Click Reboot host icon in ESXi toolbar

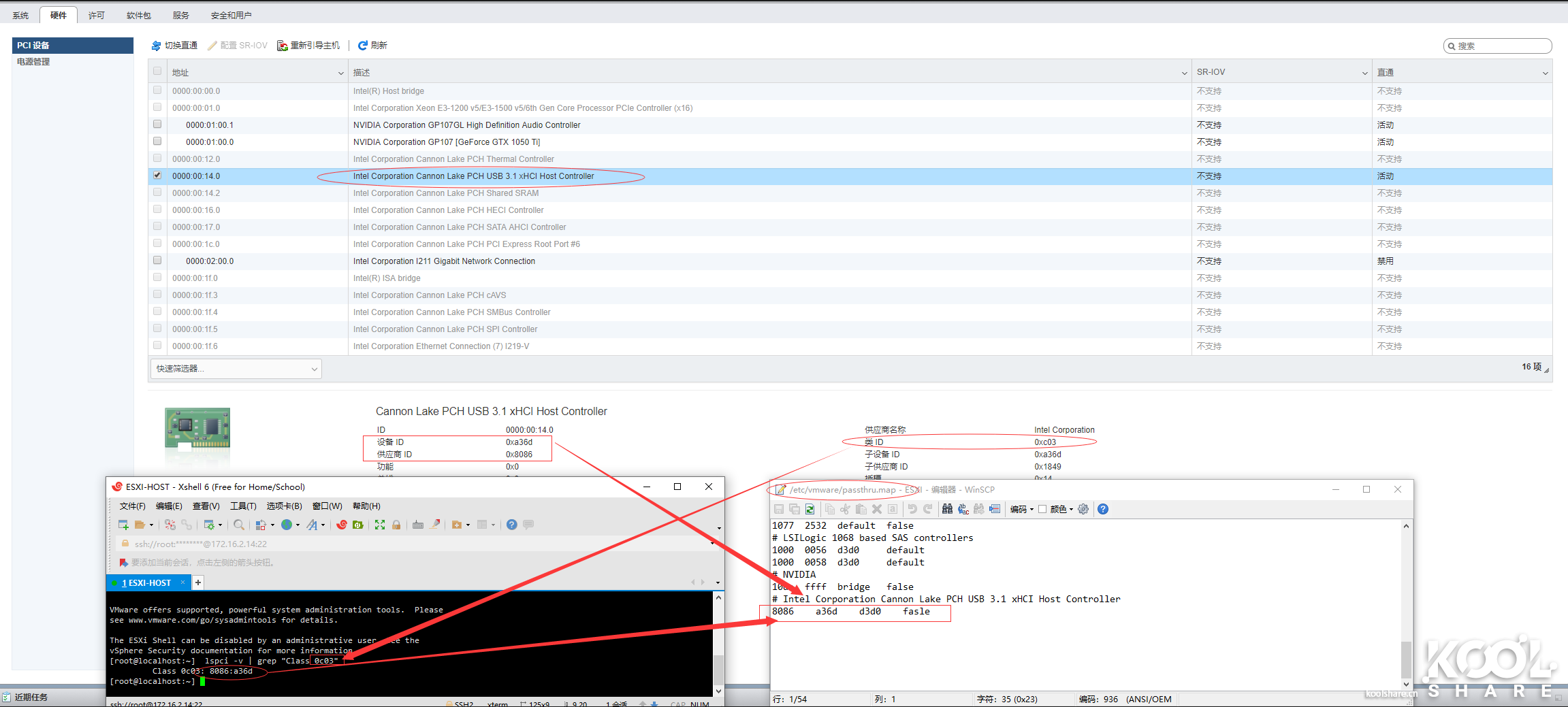(282, 46)
